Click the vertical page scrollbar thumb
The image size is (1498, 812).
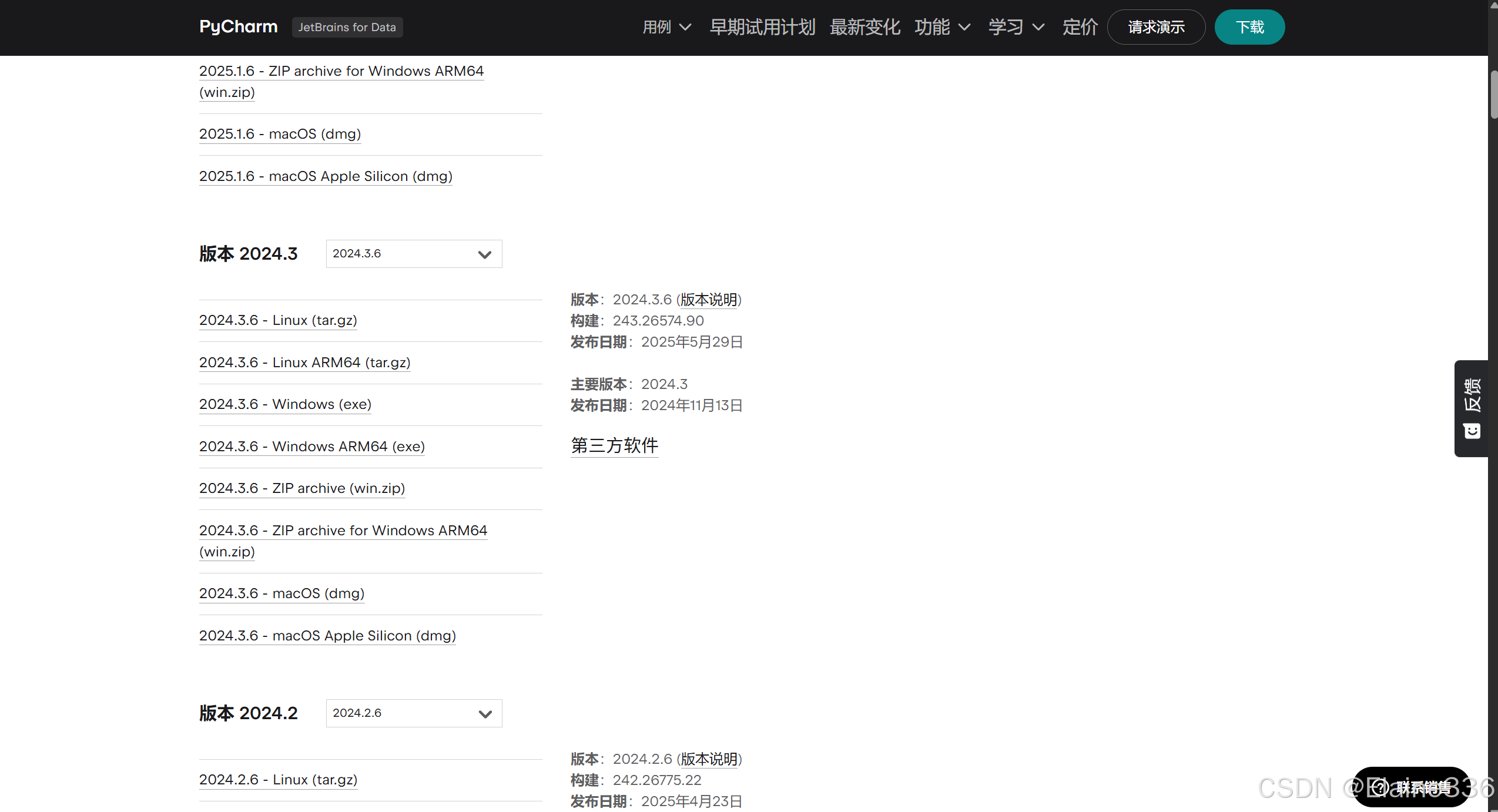pyautogui.click(x=1493, y=94)
